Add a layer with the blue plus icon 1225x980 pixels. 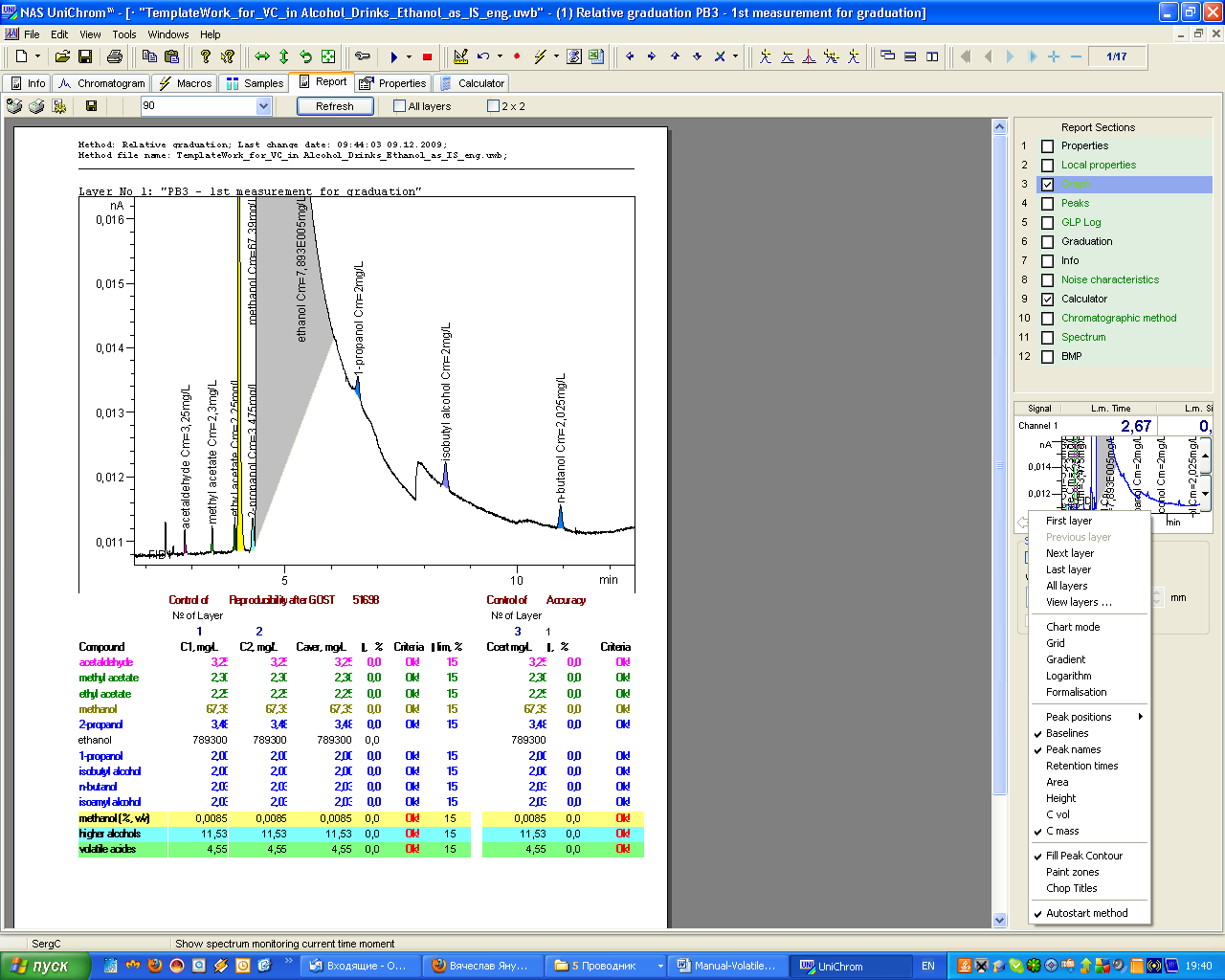tap(1054, 57)
